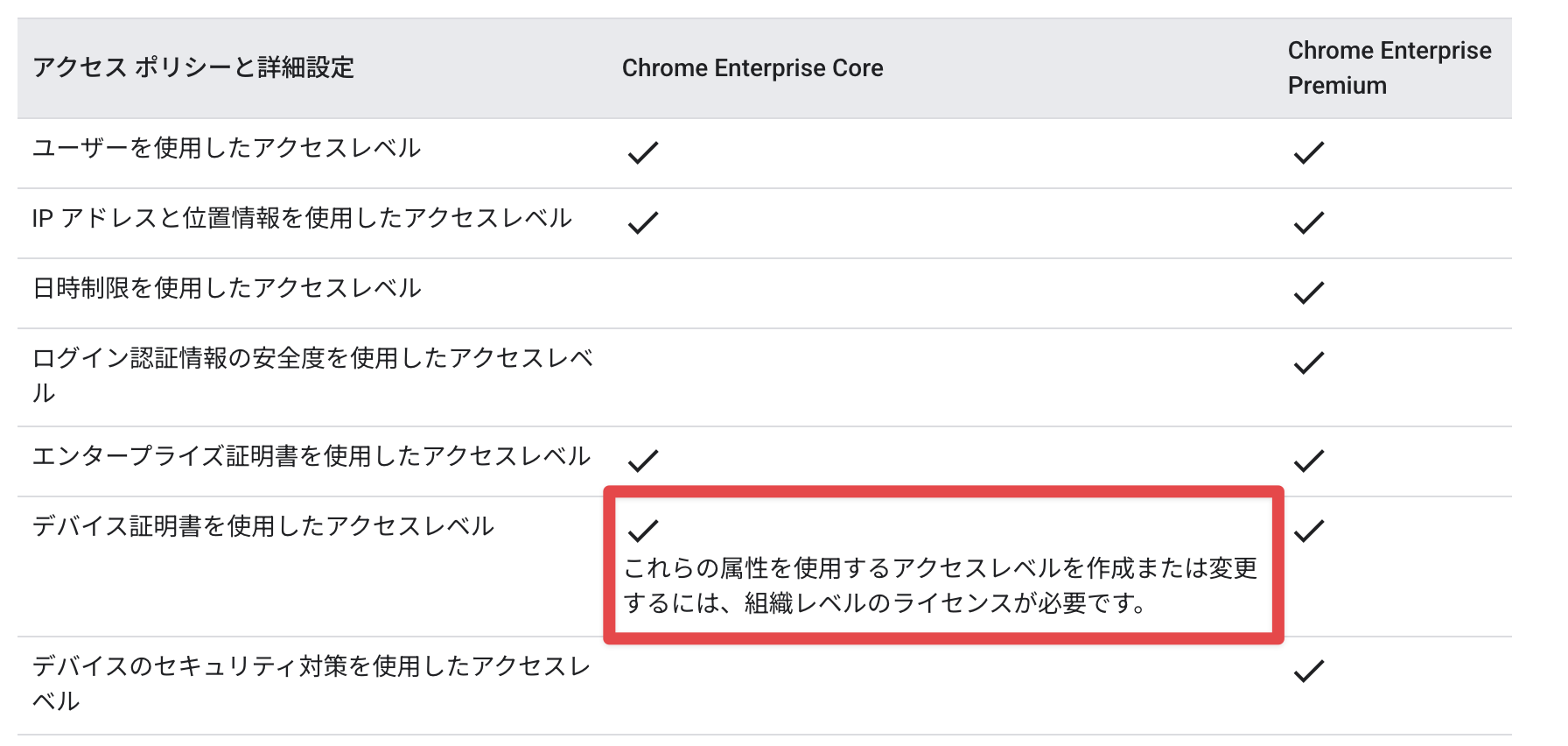Select the デバイスのセキュリティ対策 row label
This screenshot has width=1568, height=746.
(311, 683)
